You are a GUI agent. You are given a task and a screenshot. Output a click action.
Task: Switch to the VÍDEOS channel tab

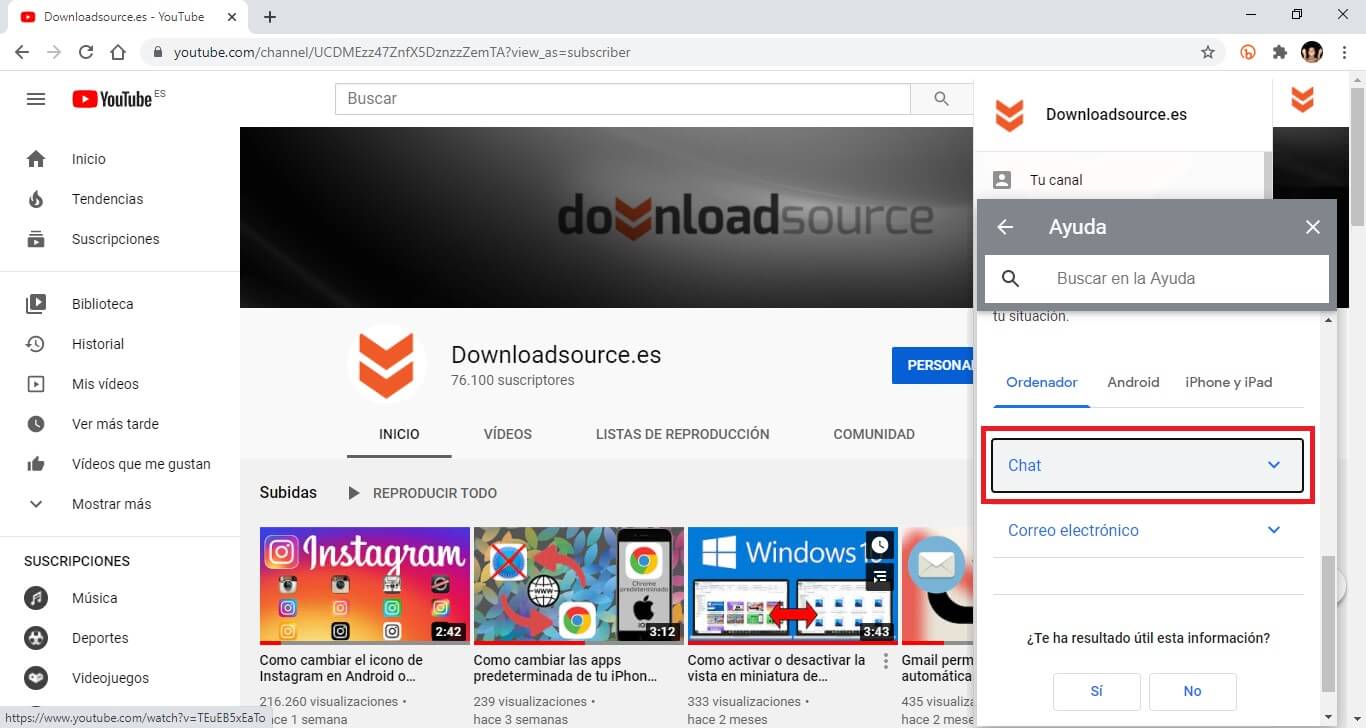[508, 434]
